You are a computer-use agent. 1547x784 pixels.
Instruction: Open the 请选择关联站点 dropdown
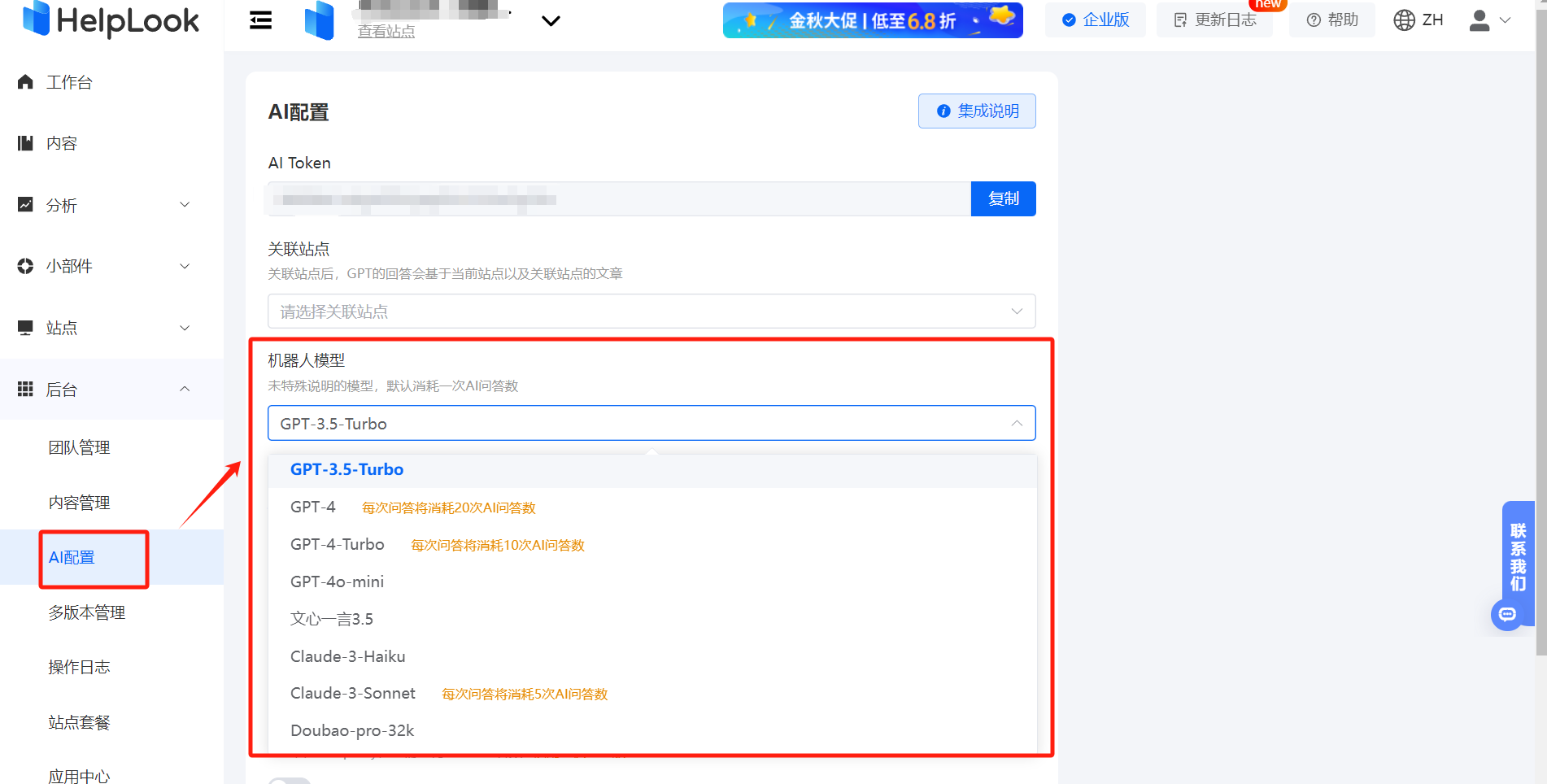pos(651,311)
